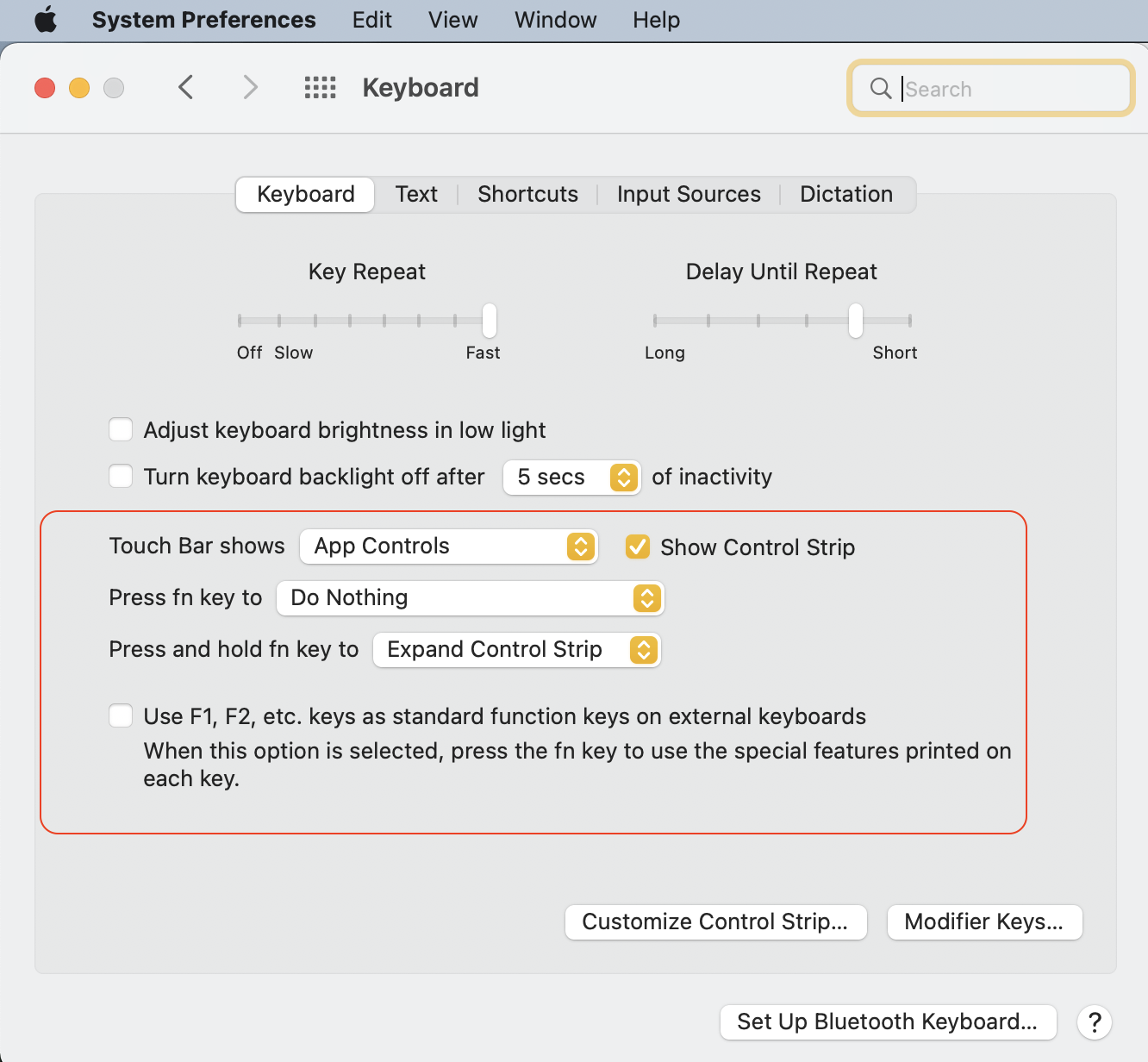Click the forward navigation arrow
Screen dimensions: 1148x1062
pyautogui.click(x=250, y=87)
